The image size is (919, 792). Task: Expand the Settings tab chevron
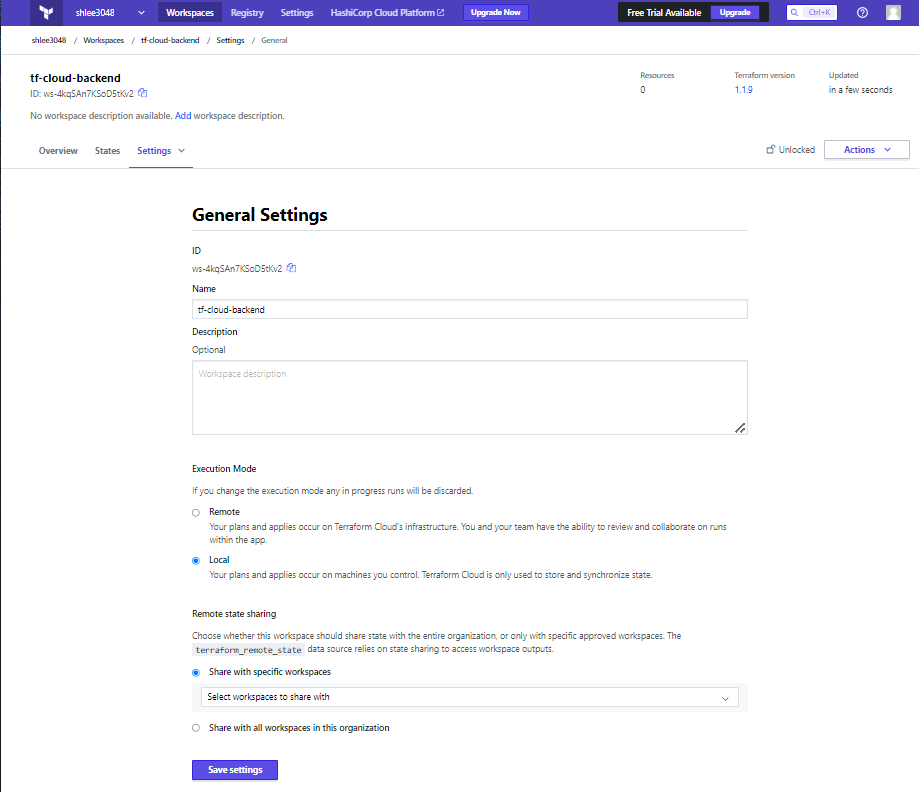(182, 151)
